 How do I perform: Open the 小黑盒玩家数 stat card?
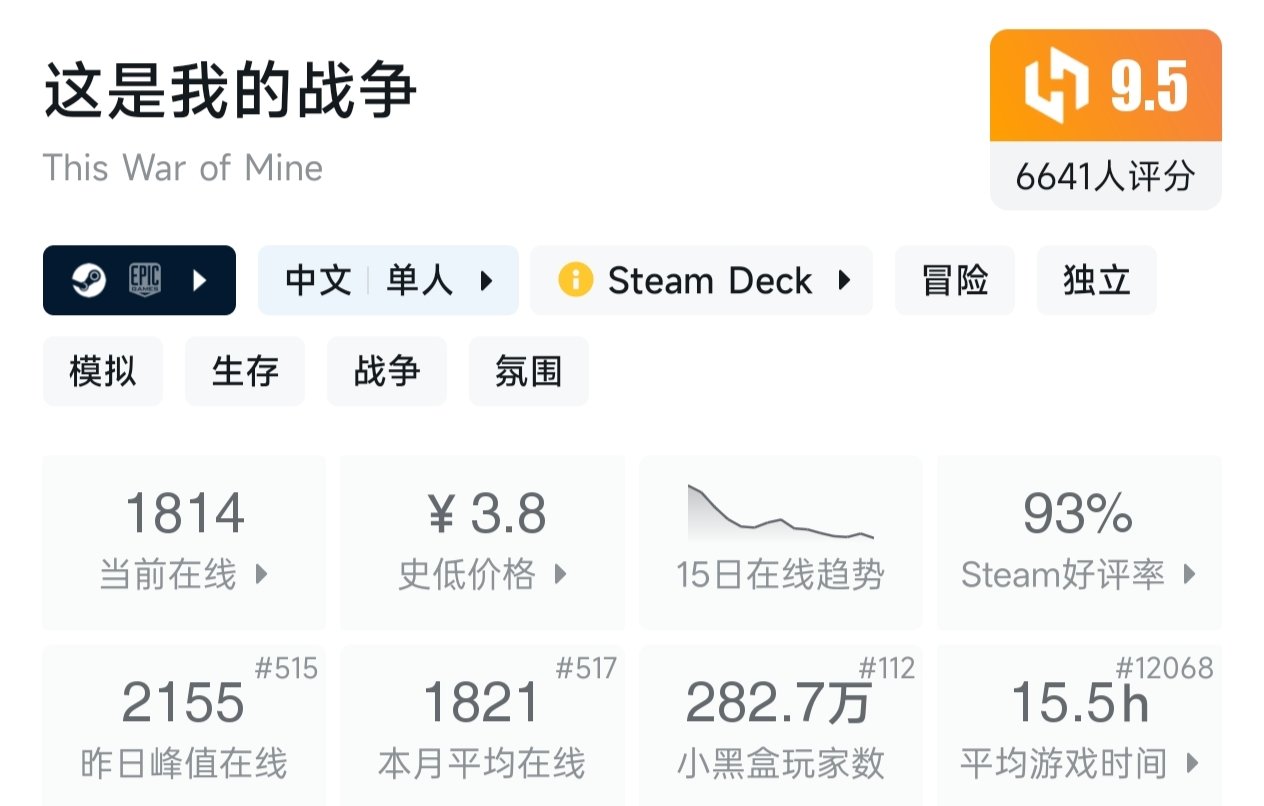tap(780, 726)
